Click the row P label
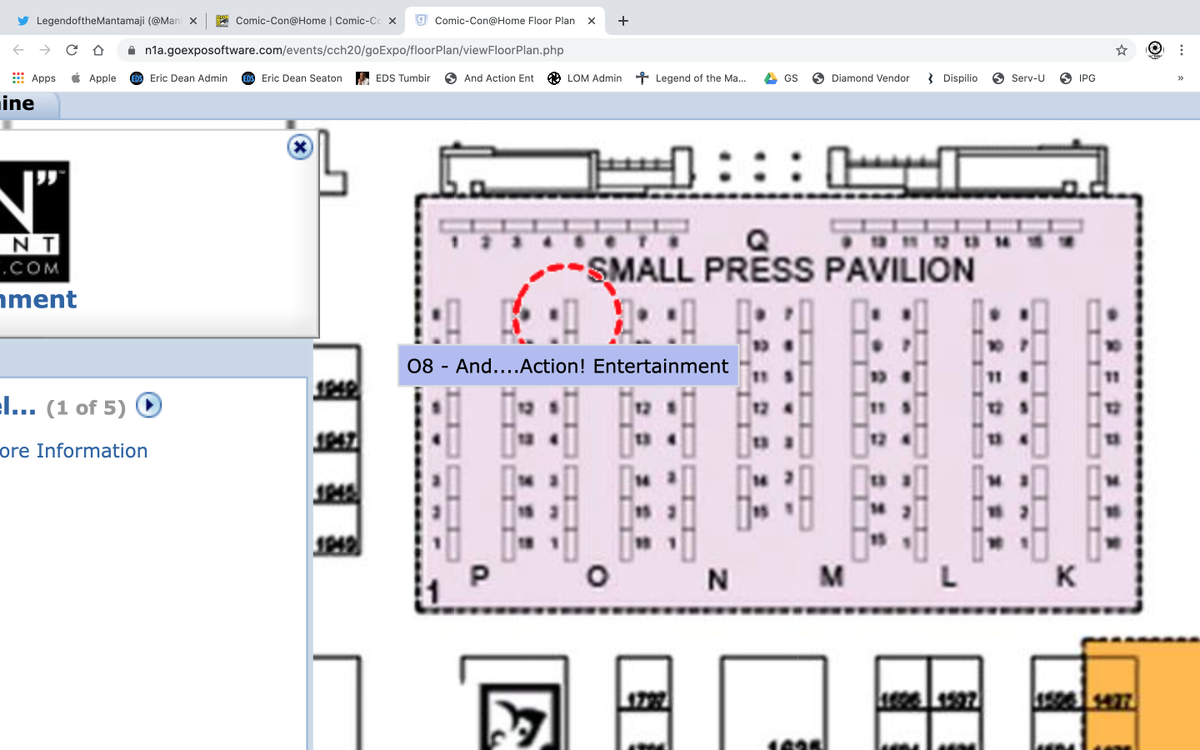The image size is (1200, 750). point(480,576)
